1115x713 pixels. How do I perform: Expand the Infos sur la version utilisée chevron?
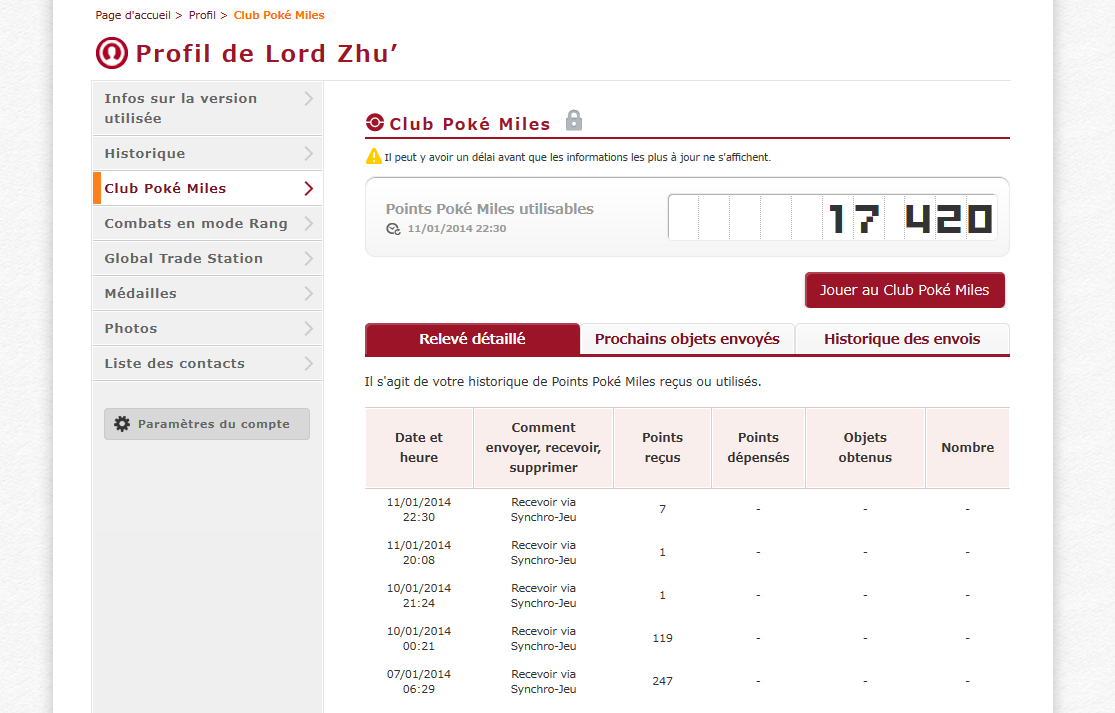click(309, 99)
